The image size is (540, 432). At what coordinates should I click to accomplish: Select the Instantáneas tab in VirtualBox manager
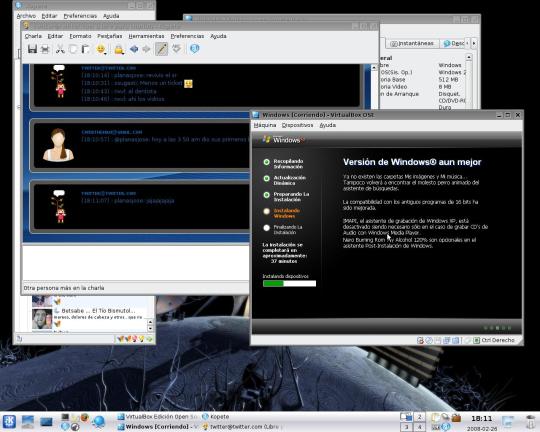[x=412, y=43]
